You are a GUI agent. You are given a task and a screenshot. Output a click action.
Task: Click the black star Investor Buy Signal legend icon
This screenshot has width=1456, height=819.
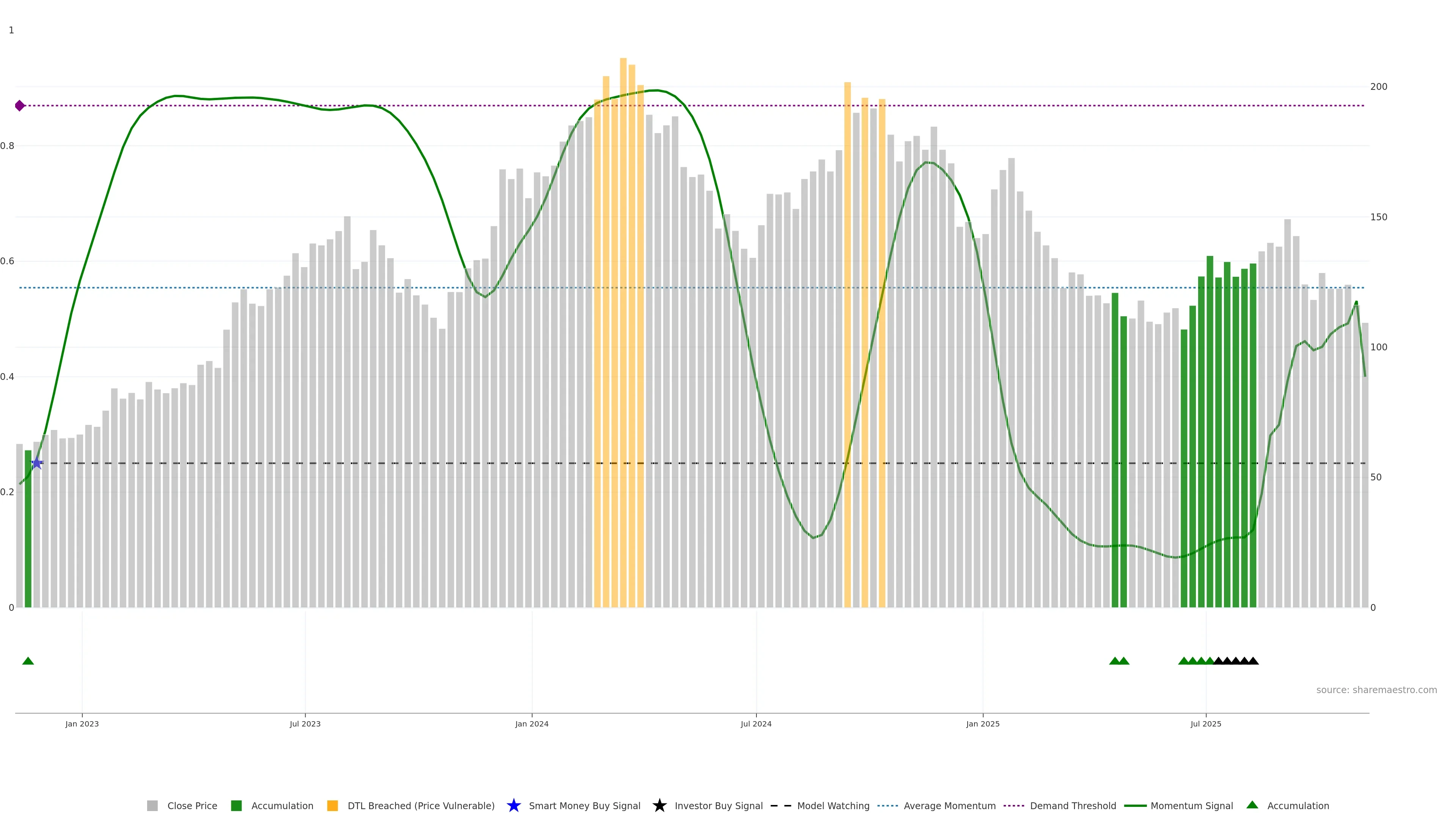[659, 806]
